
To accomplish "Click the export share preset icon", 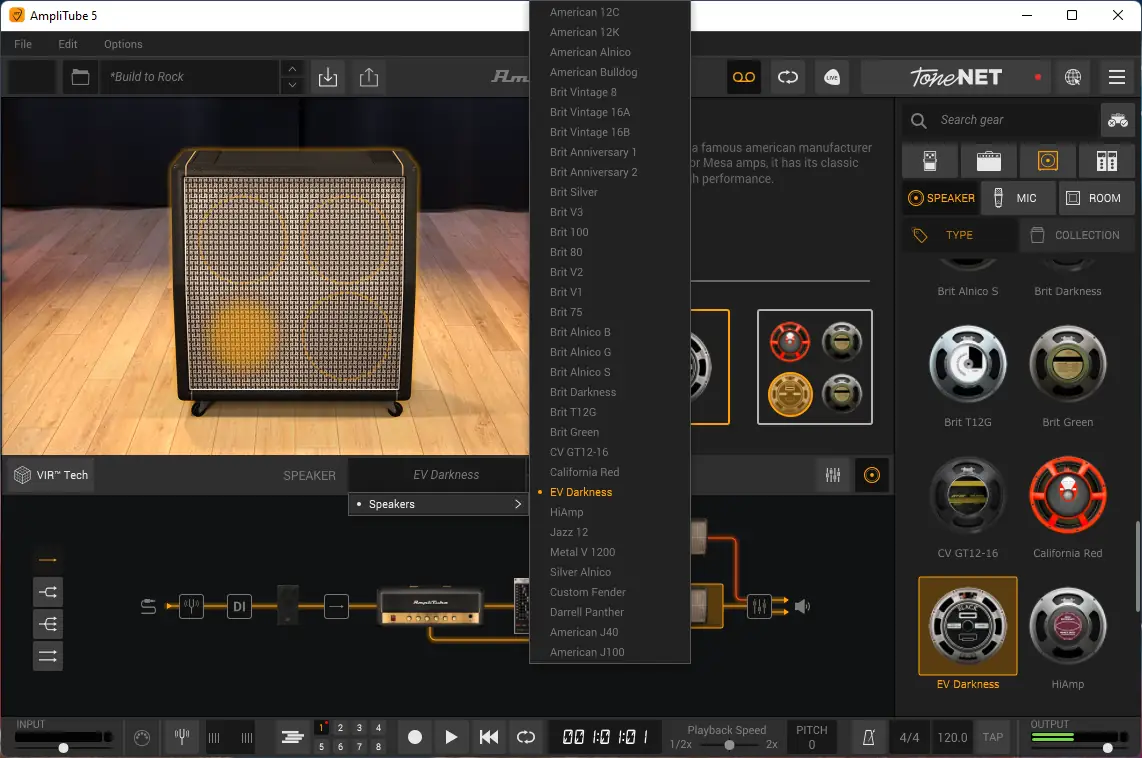I will tap(369, 77).
